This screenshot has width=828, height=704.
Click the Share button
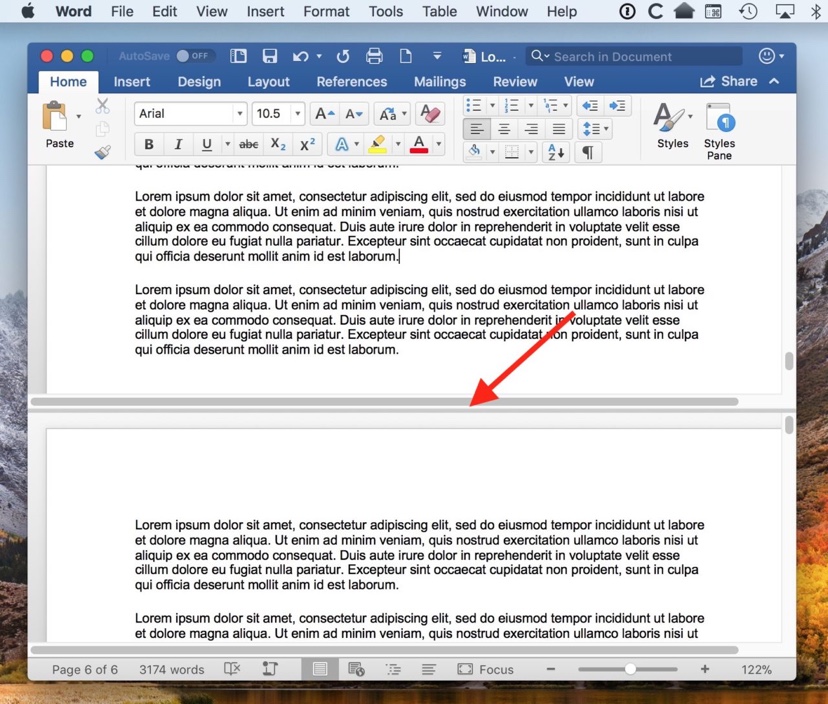tap(729, 81)
